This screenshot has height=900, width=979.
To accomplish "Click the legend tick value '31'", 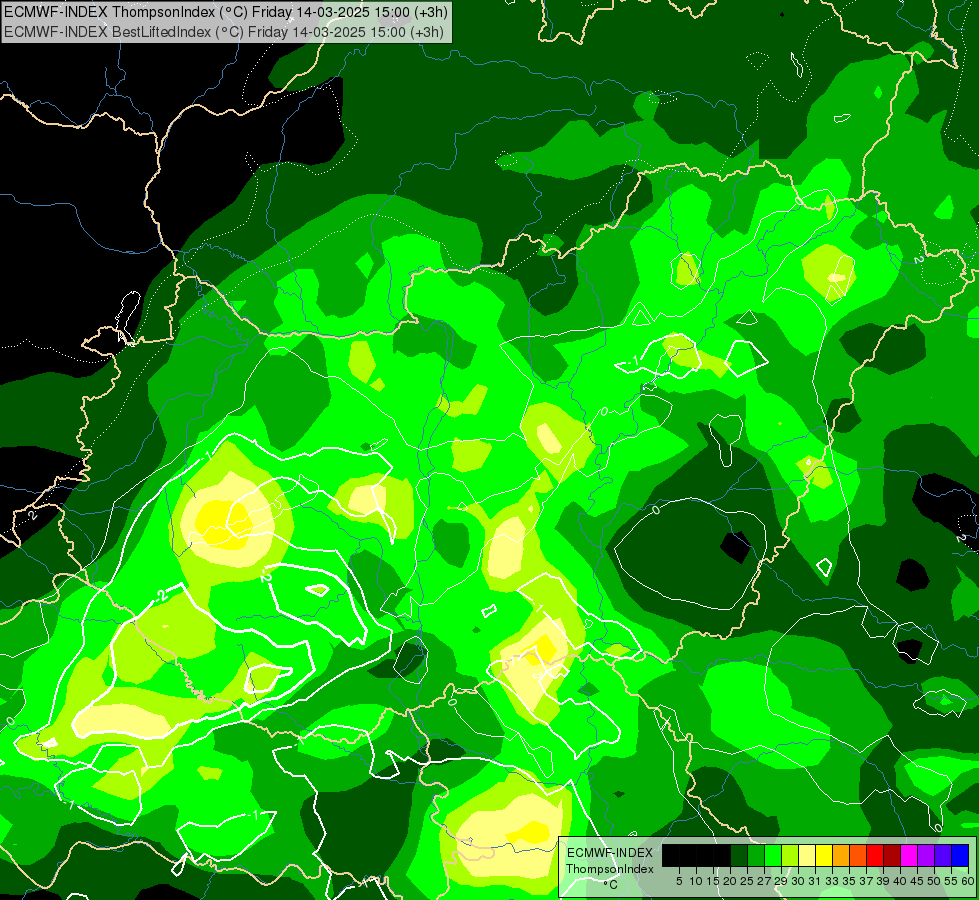I will click(815, 881).
